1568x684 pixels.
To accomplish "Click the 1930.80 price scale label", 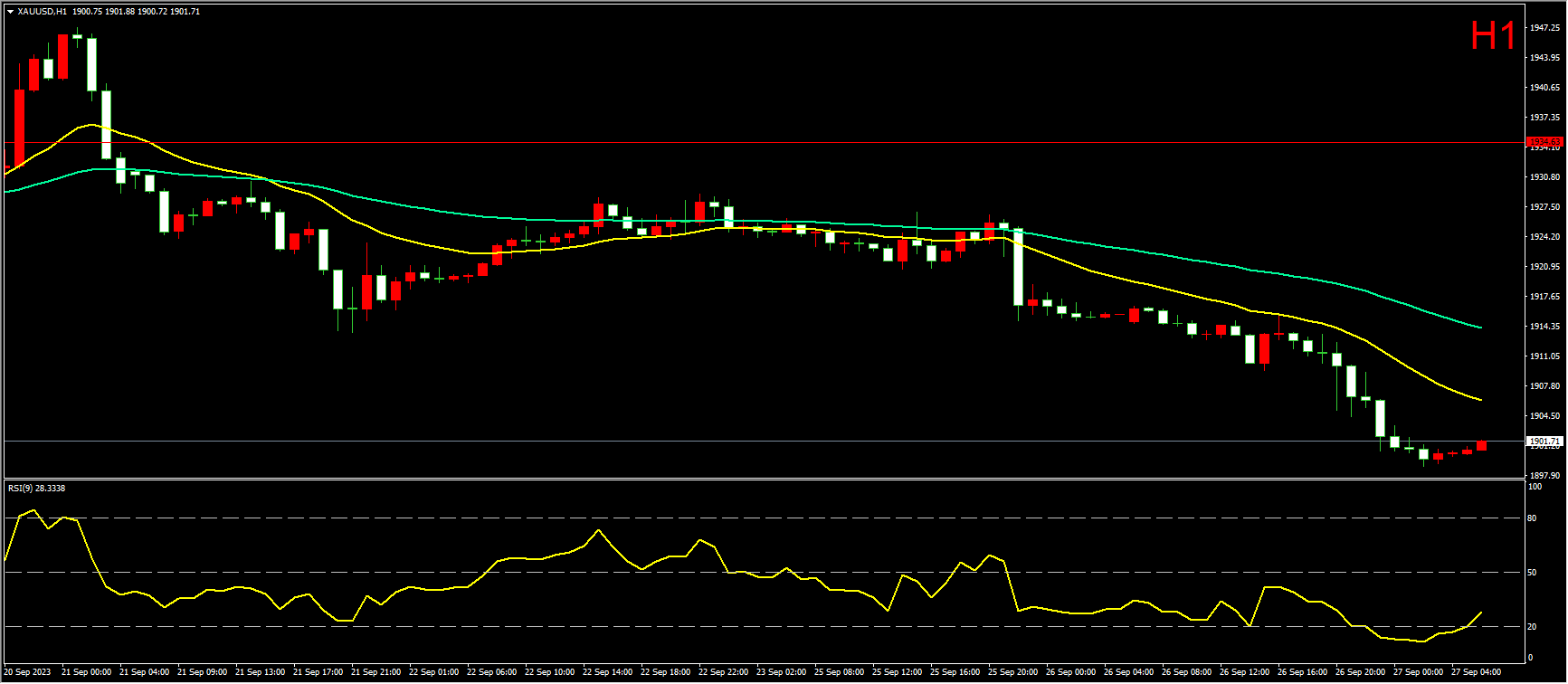I will click(1544, 177).
